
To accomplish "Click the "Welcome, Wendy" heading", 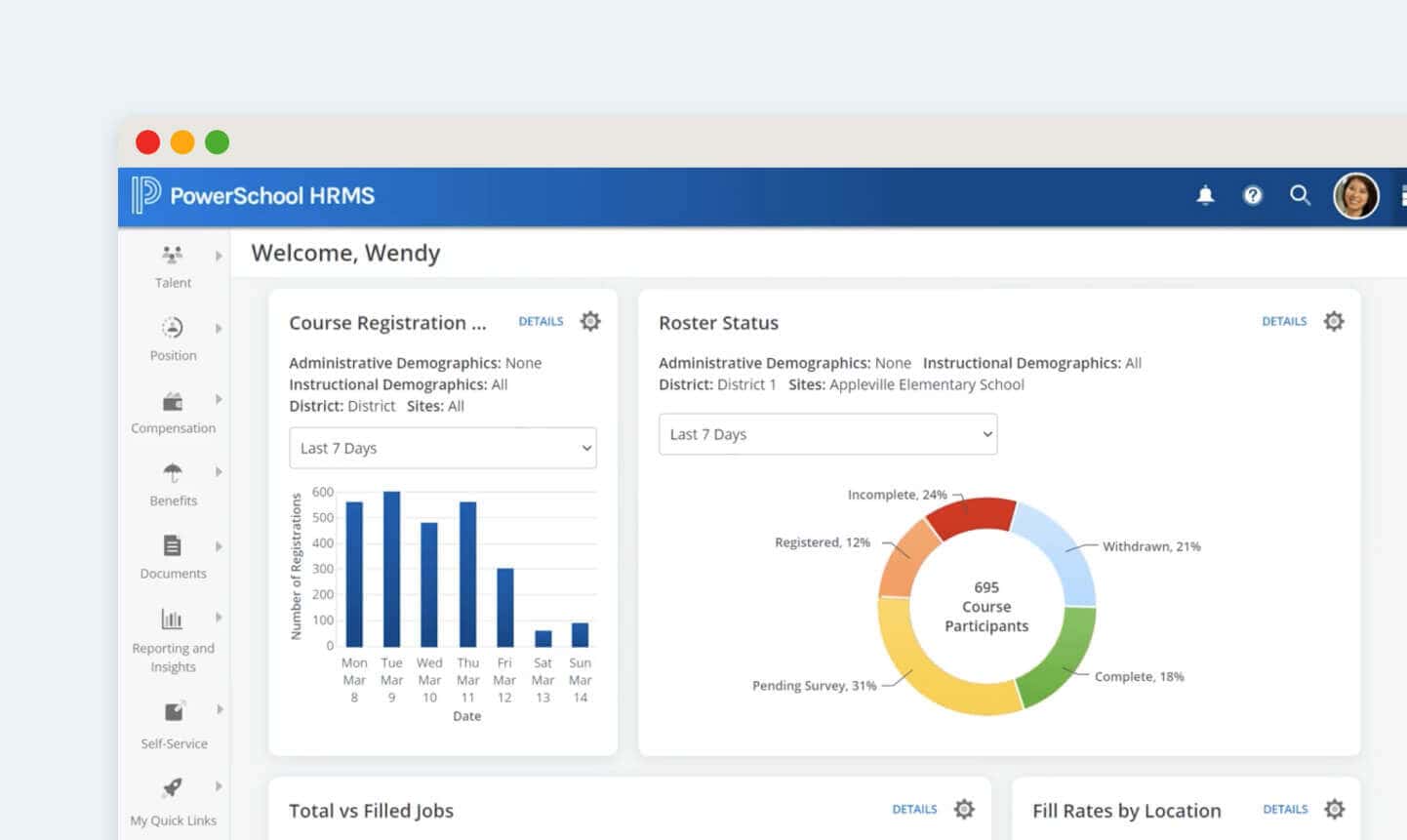I will click(x=345, y=253).
